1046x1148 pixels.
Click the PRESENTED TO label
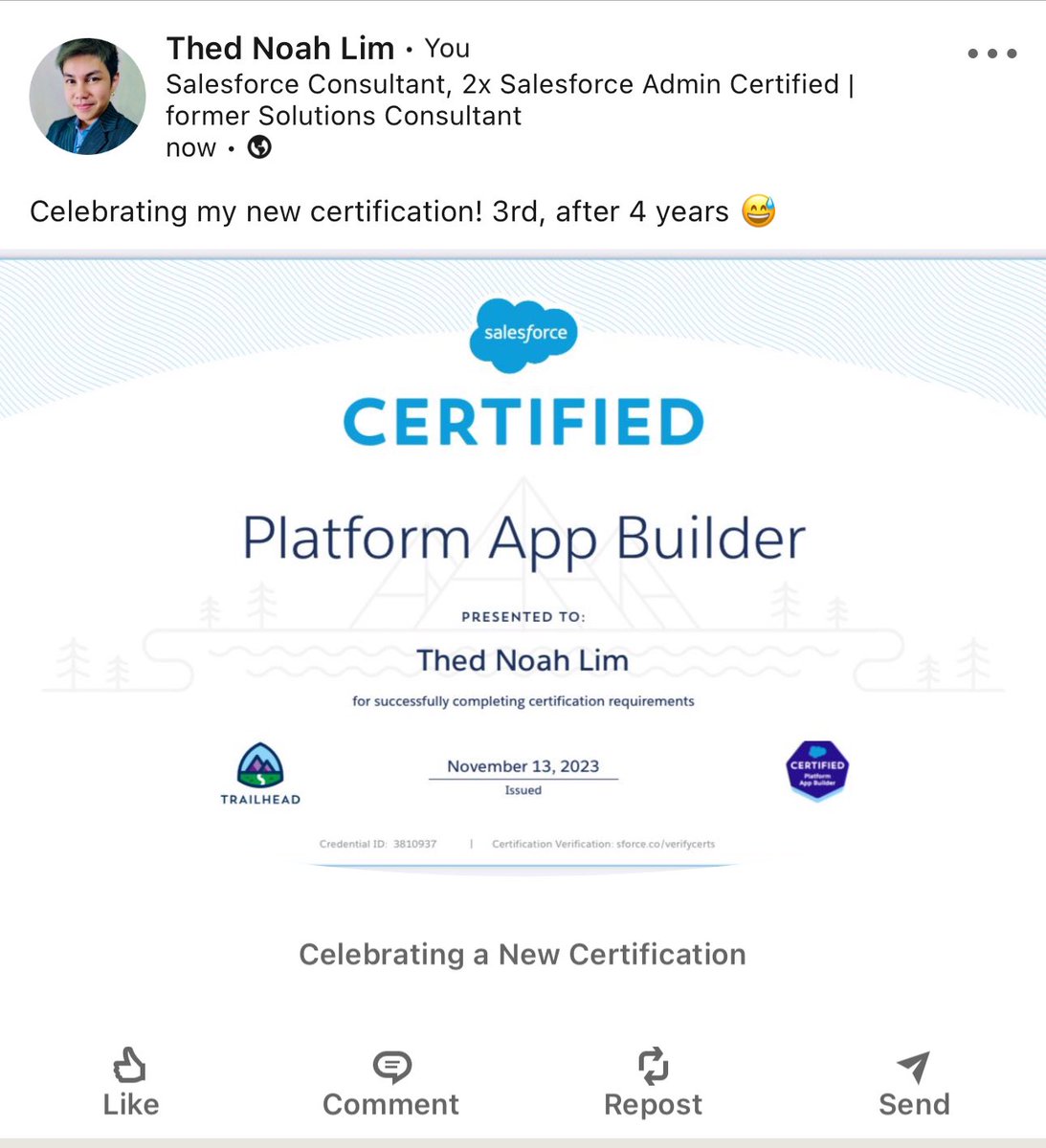click(523, 617)
